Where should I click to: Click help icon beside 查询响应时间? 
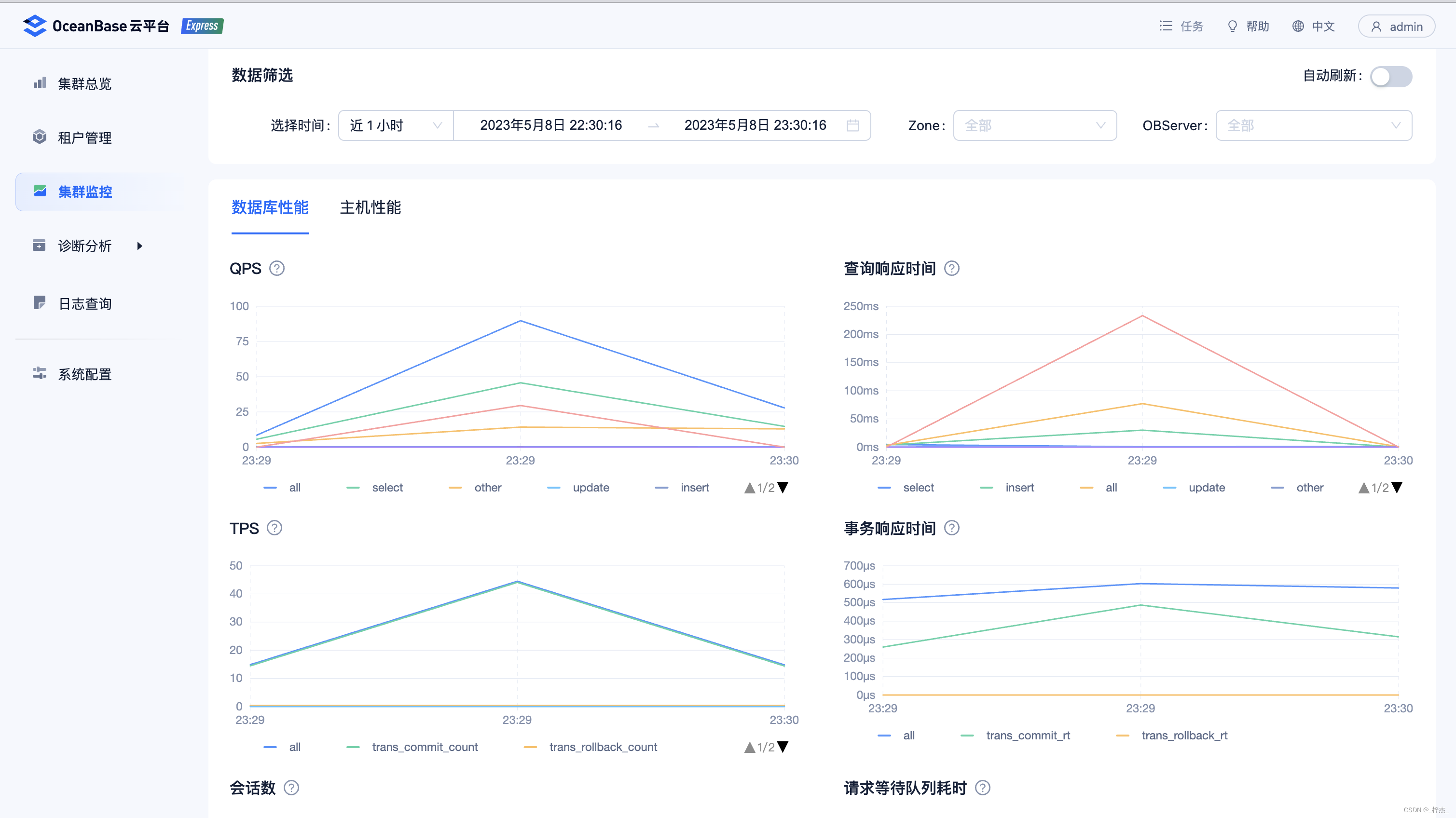click(x=952, y=268)
